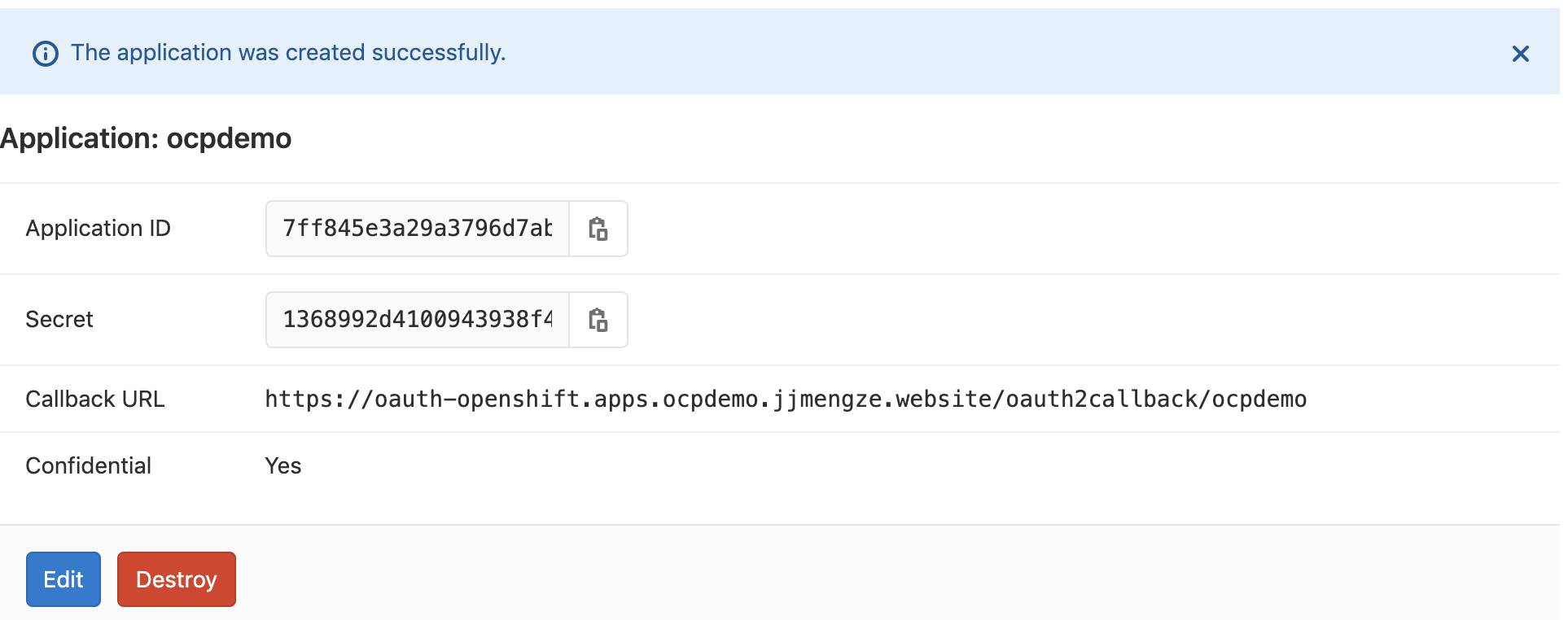Copy the Secret to clipboard
The height and width of the screenshot is (620, 1568).
pos(598,320)
